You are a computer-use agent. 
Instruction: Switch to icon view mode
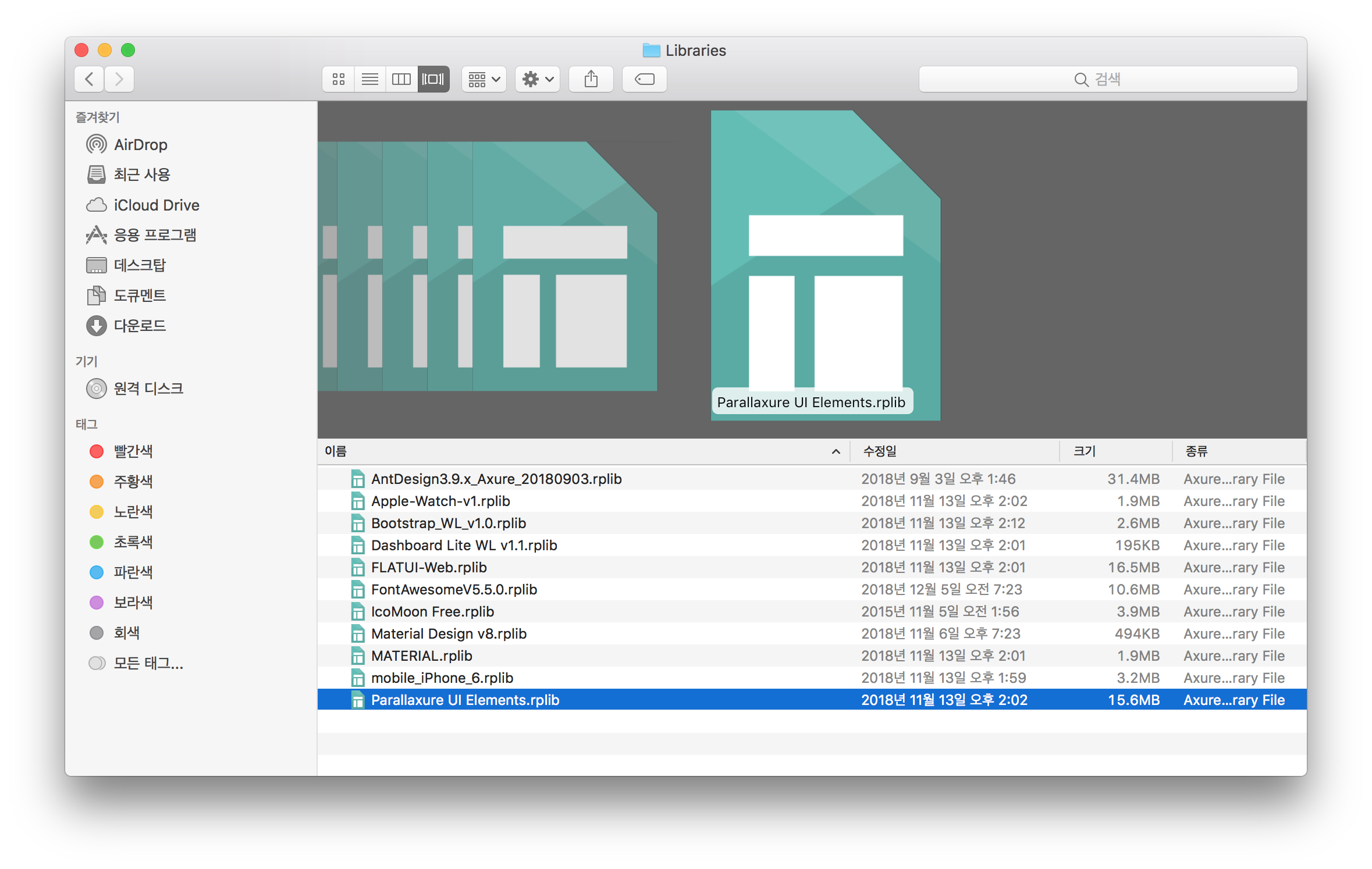(x=338, y=79)
